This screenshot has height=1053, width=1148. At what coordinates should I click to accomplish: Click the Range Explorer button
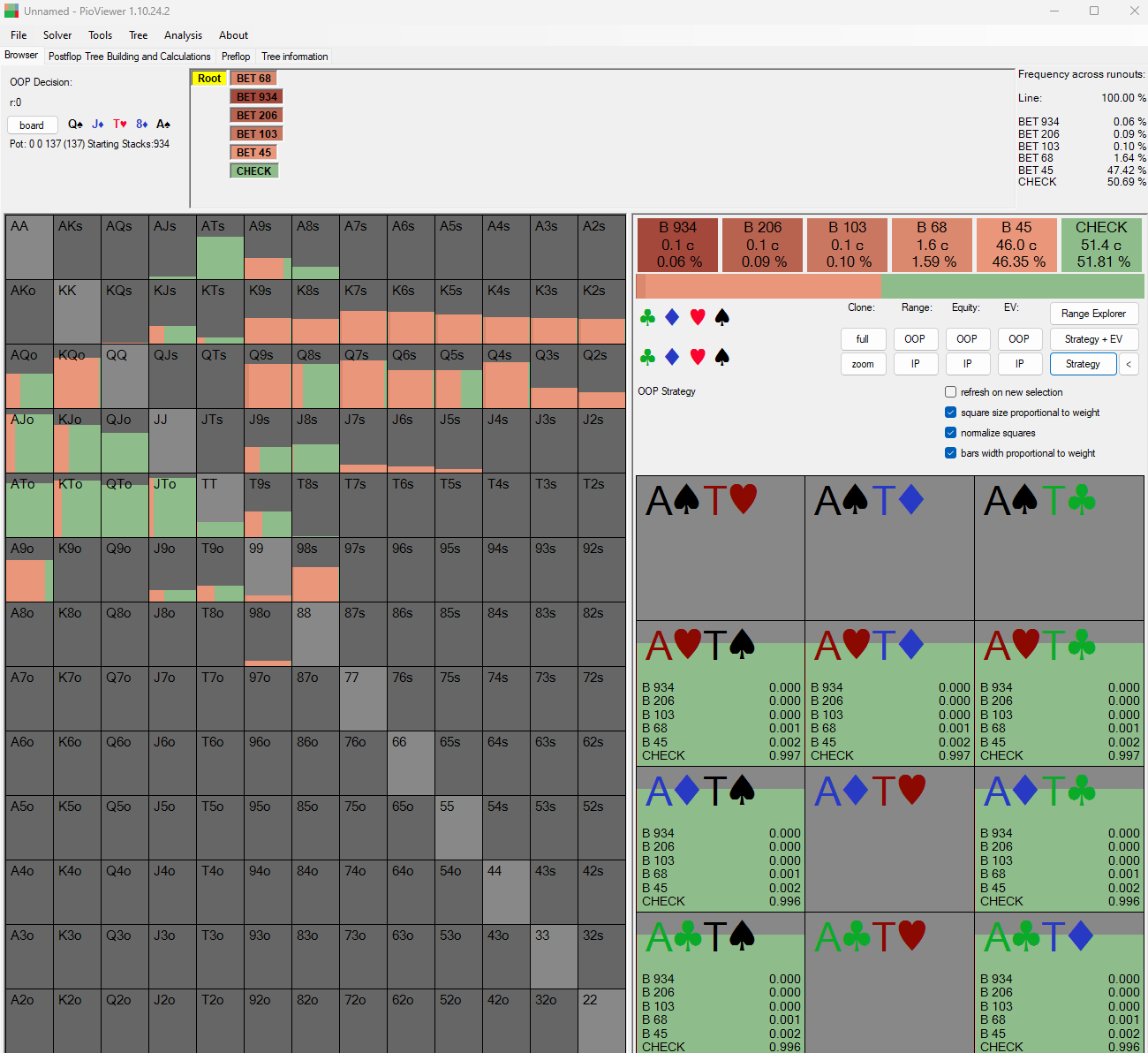pyautogui.click(x=1093, y=314)
